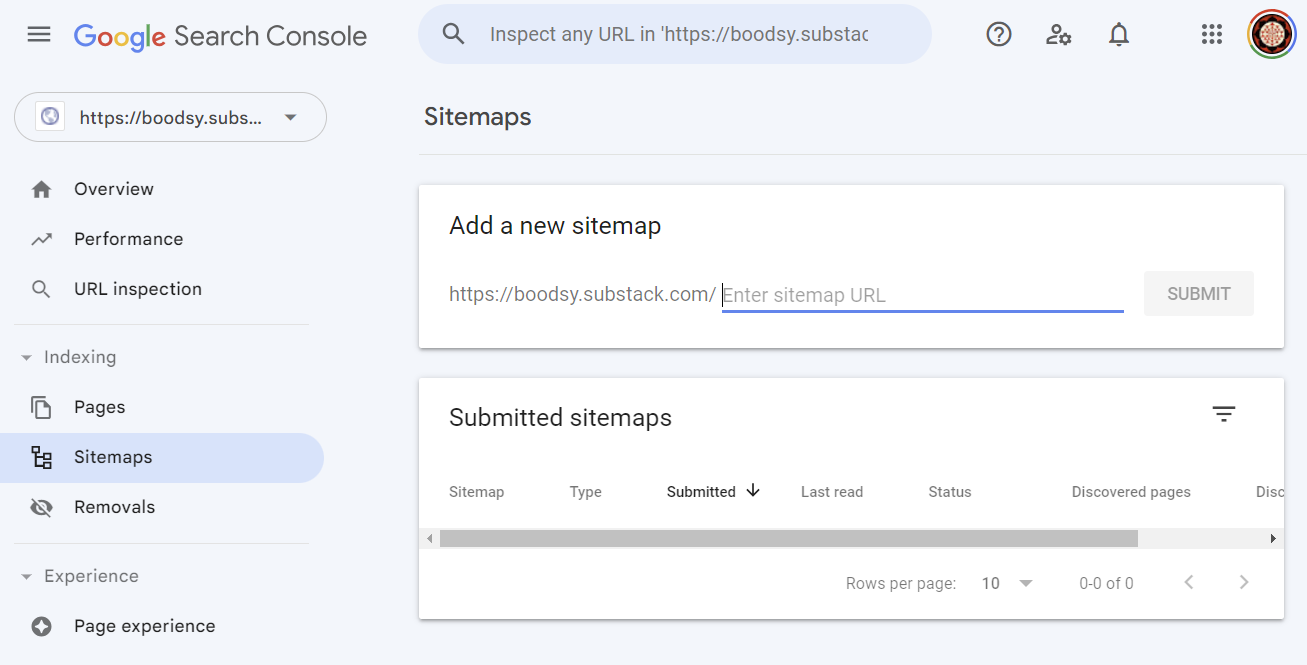This screenshot has height=665, width=1307.
Task: Open the notifications bell
Action: 1119,33
